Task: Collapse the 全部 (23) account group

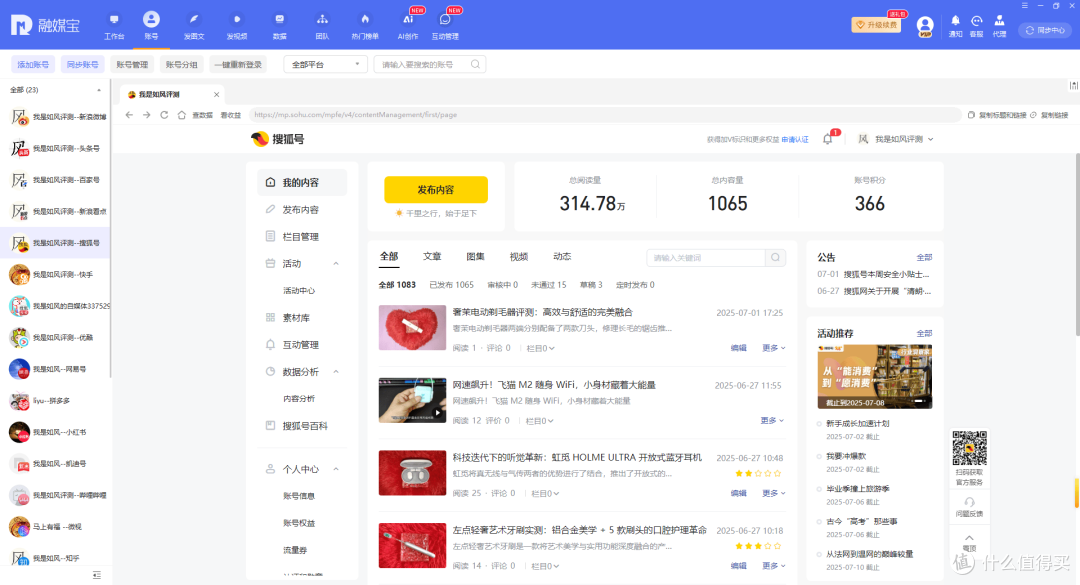Action: pyautogui.click(x=98, y=90)
